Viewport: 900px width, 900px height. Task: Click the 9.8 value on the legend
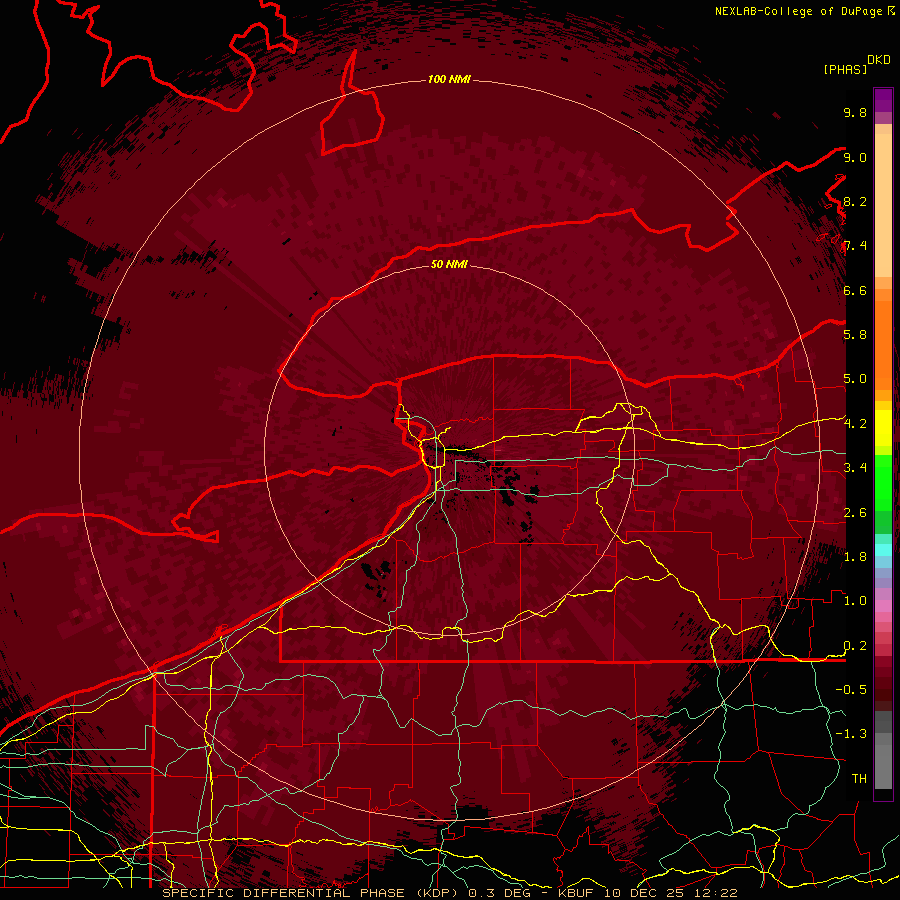tap(855, 112)
